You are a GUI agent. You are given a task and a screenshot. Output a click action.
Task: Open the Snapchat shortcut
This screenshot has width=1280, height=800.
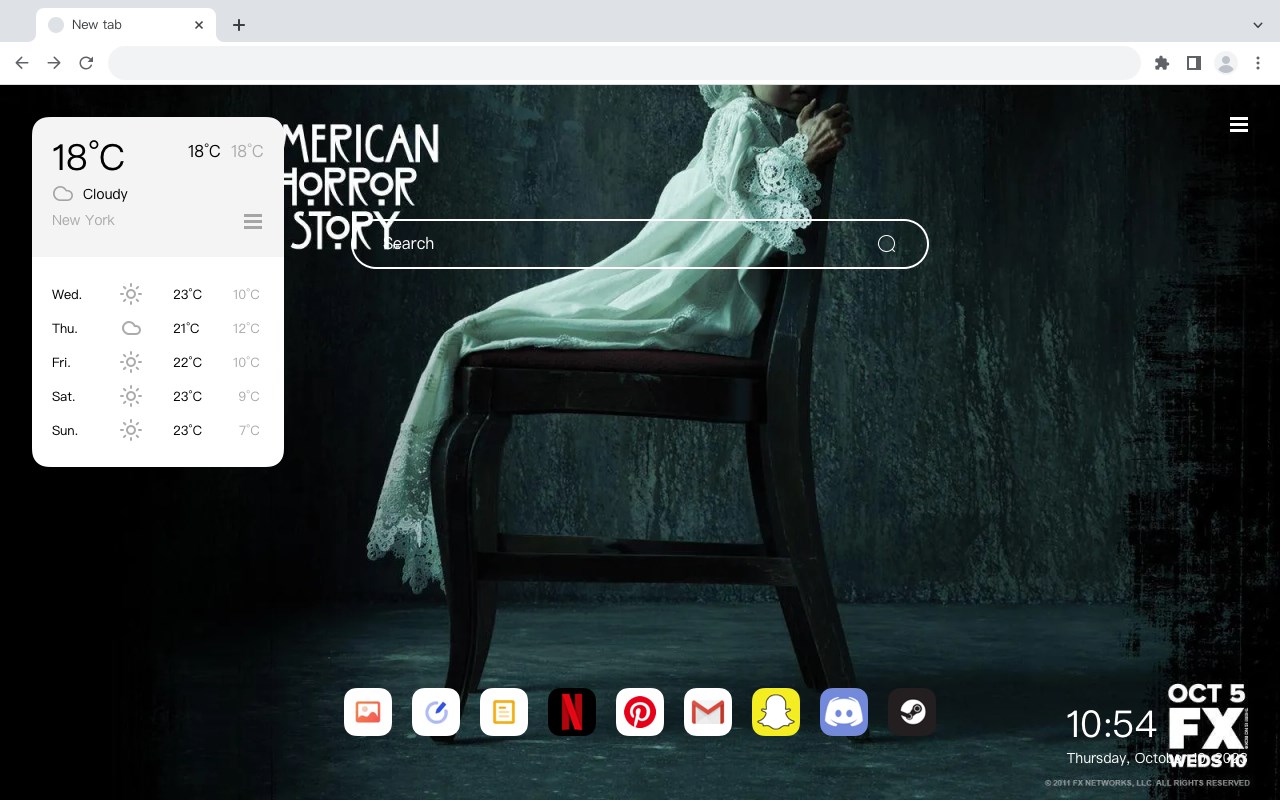coord(776,712)
